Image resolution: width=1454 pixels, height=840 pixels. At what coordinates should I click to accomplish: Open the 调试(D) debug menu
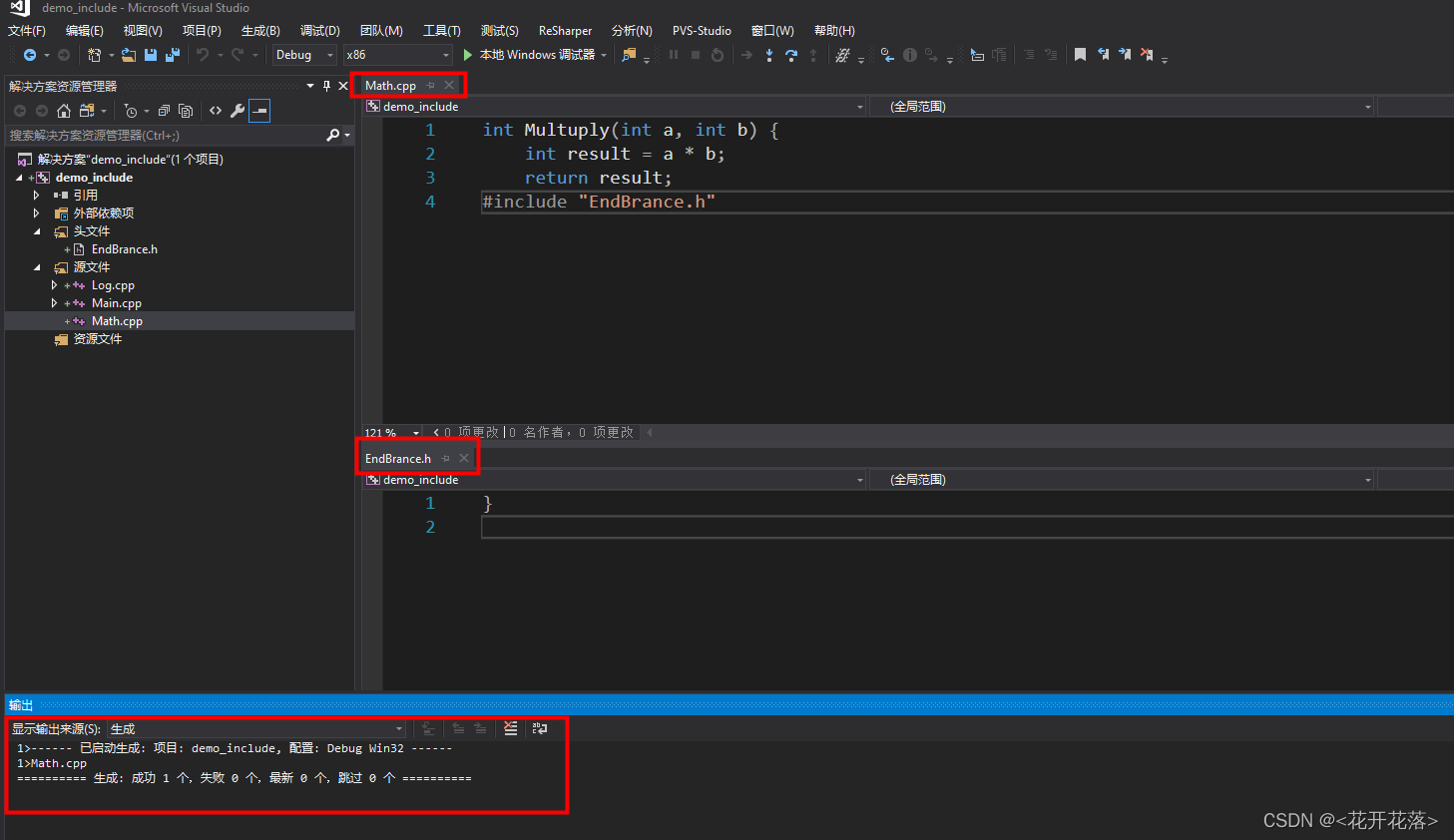tap(319, 31)
